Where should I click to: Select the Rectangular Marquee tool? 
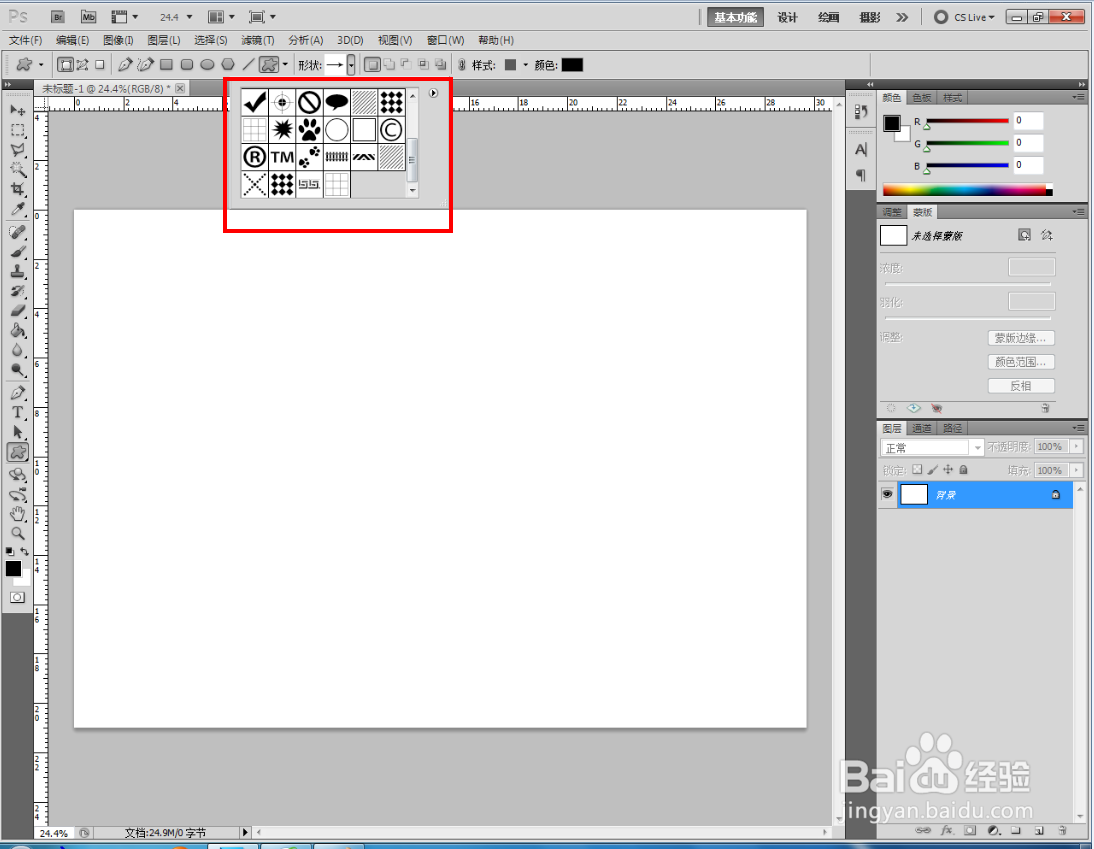click(17, 130)
